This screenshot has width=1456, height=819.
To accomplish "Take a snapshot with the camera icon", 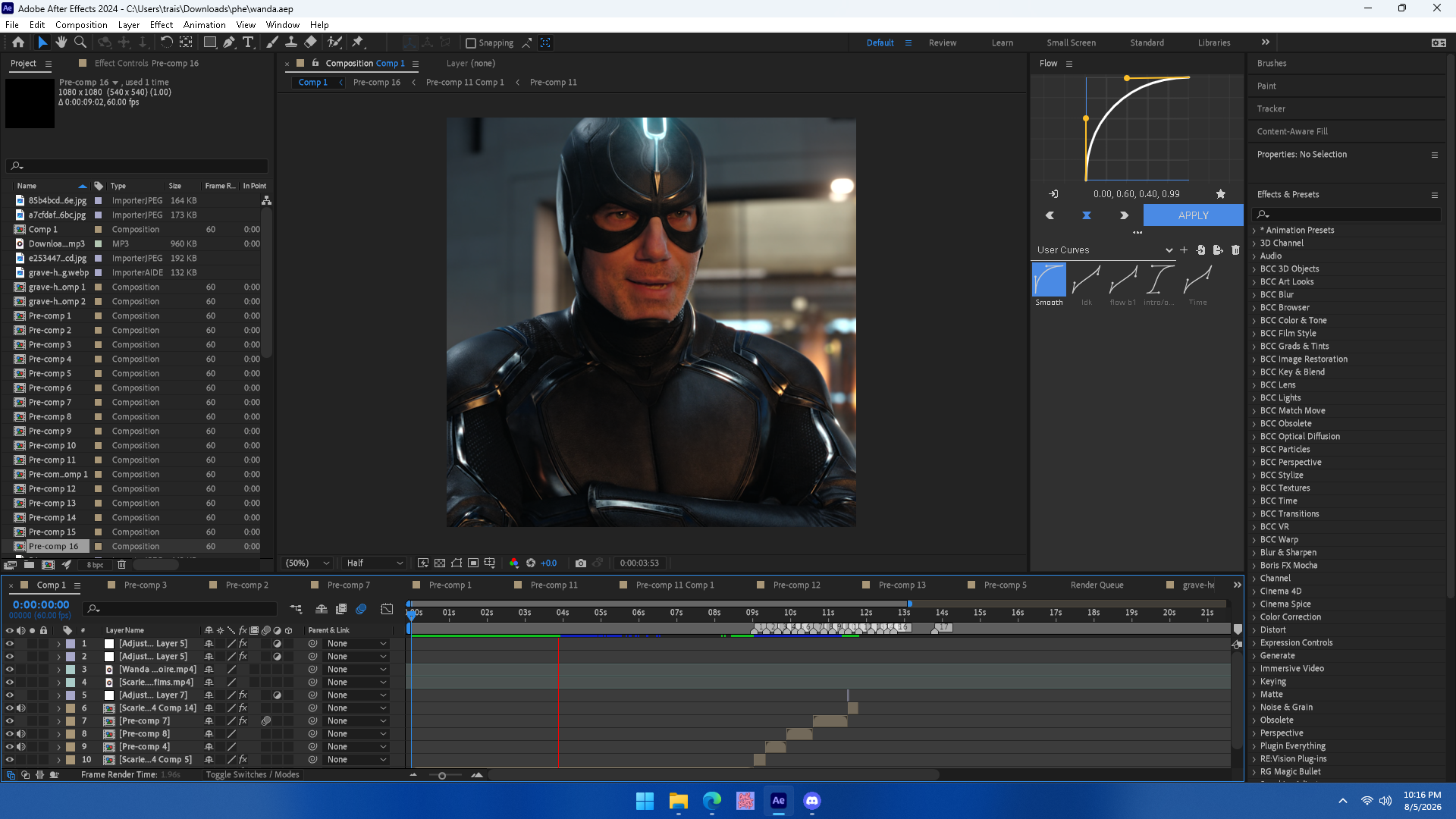I will (581, 563).
